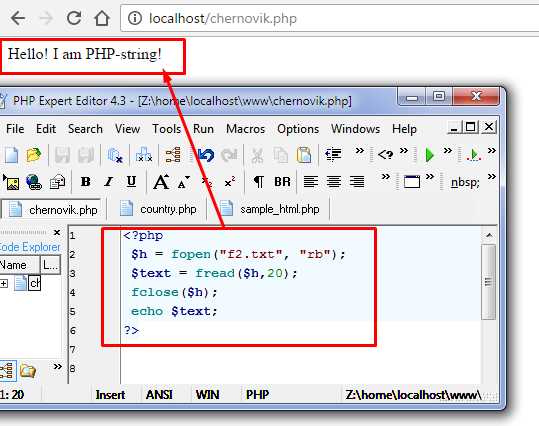Screen dimensions: 539x426
Task: Reload the page in the browser
Action: point(74,18)
